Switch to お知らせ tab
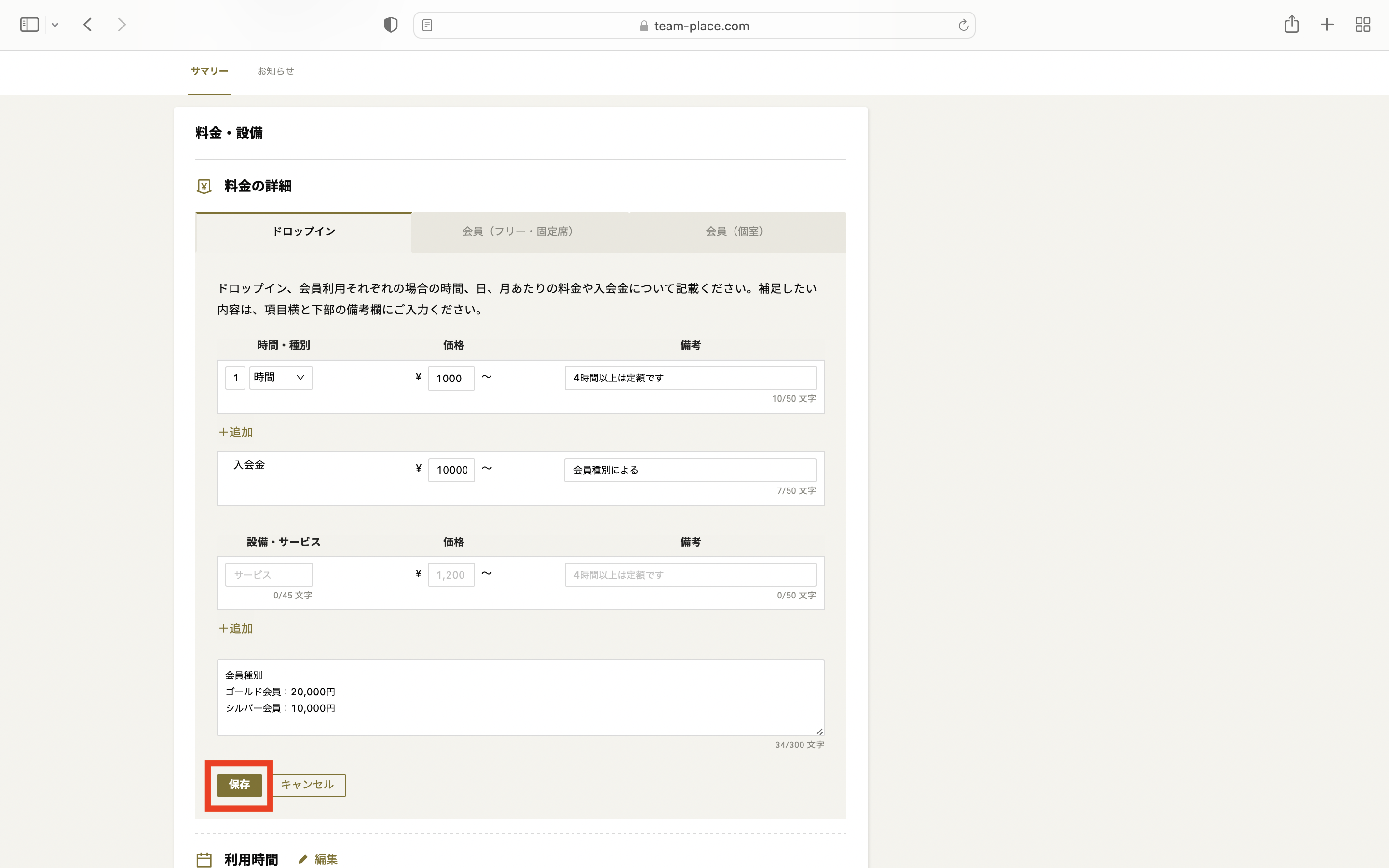This screenshot has width=1389, height=868. [275, 71]
